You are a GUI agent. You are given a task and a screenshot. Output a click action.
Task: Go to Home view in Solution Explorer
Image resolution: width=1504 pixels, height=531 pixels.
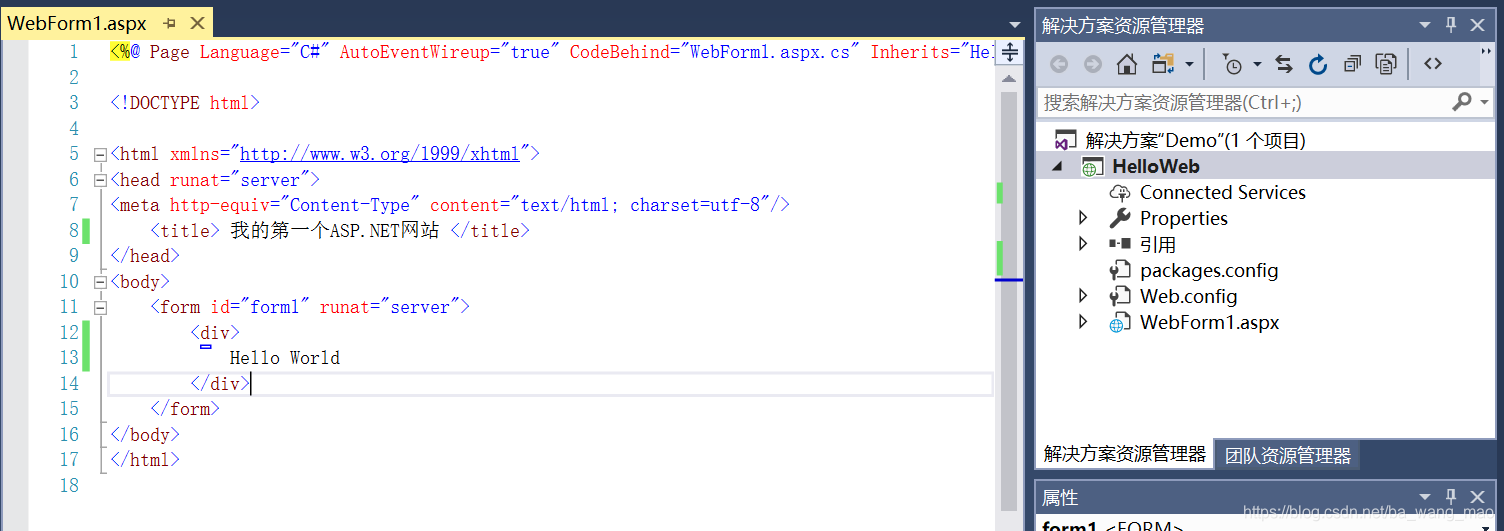click(1127, 64)
